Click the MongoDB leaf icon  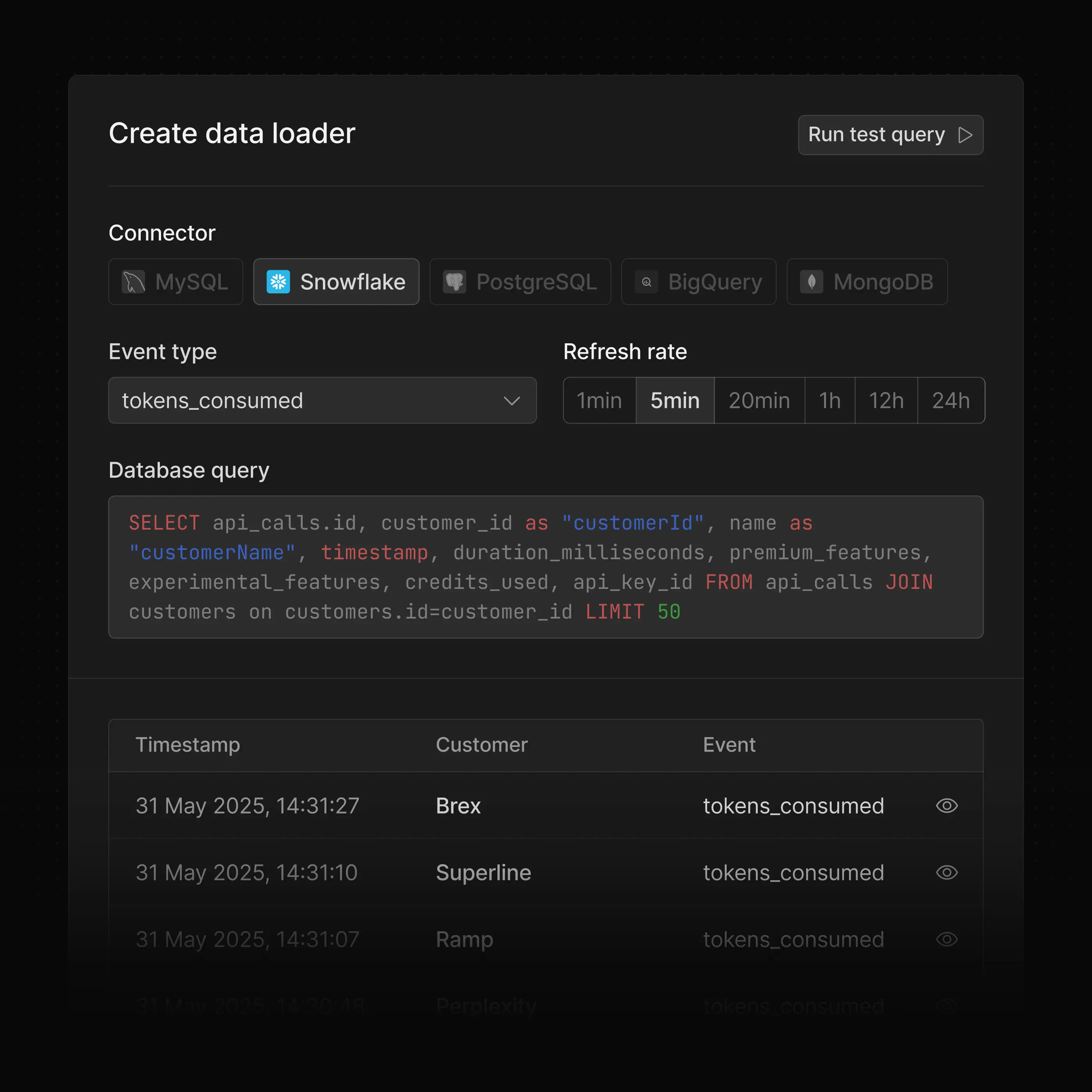point(812,282)
